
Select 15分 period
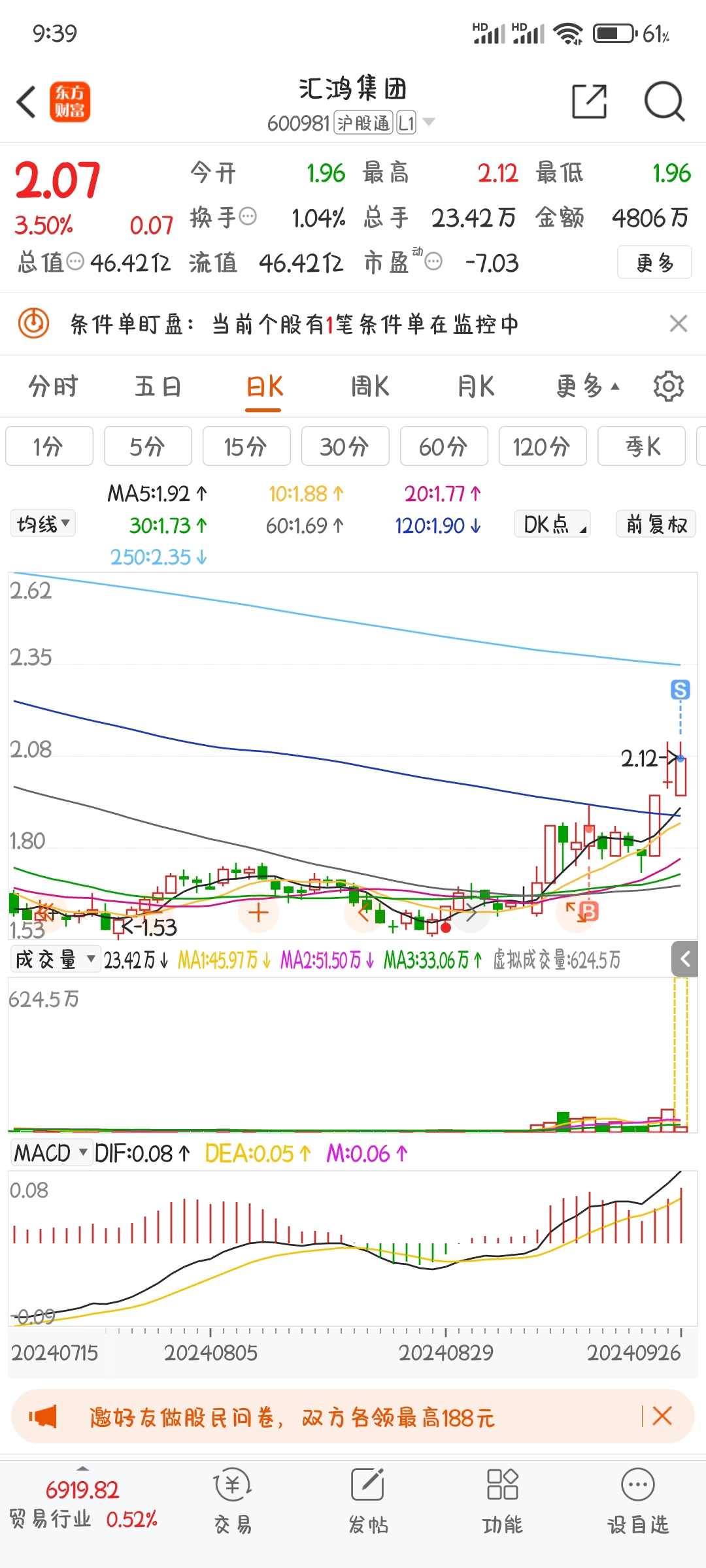pyautogui.click(x=246, y=446)
